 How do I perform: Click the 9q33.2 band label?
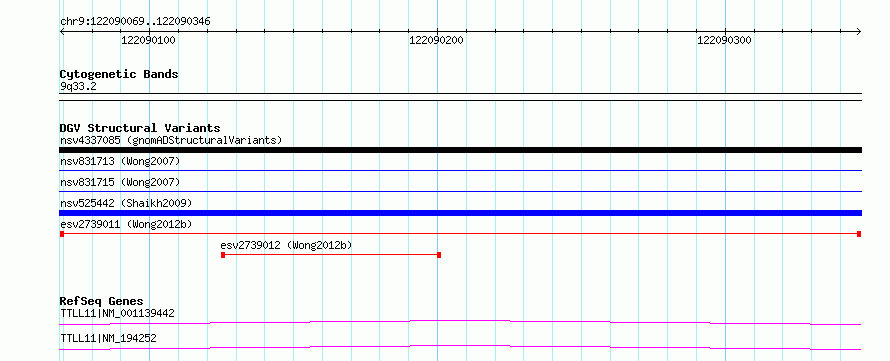(x=78, y=86)
